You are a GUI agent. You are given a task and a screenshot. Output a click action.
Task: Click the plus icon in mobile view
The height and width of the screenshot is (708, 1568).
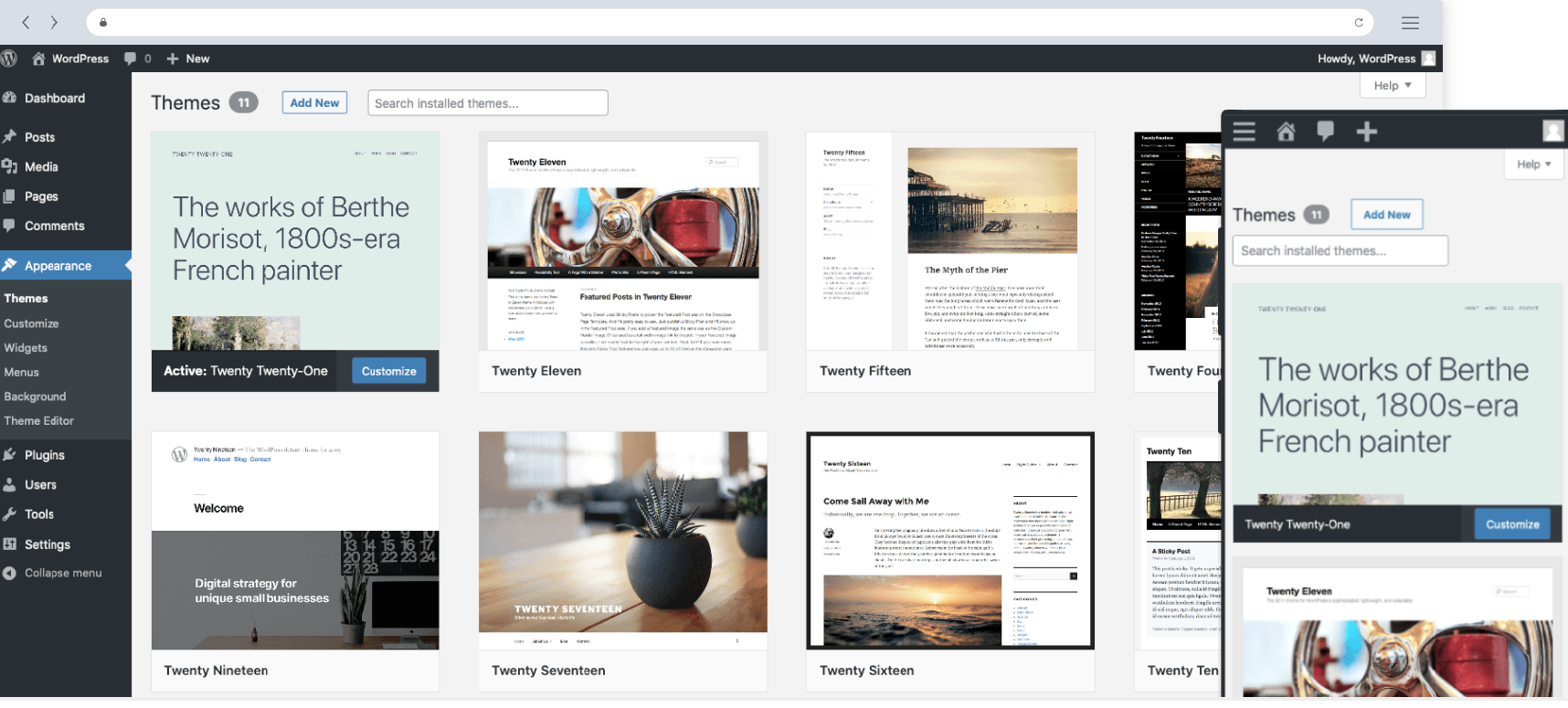coord(1366,132)
